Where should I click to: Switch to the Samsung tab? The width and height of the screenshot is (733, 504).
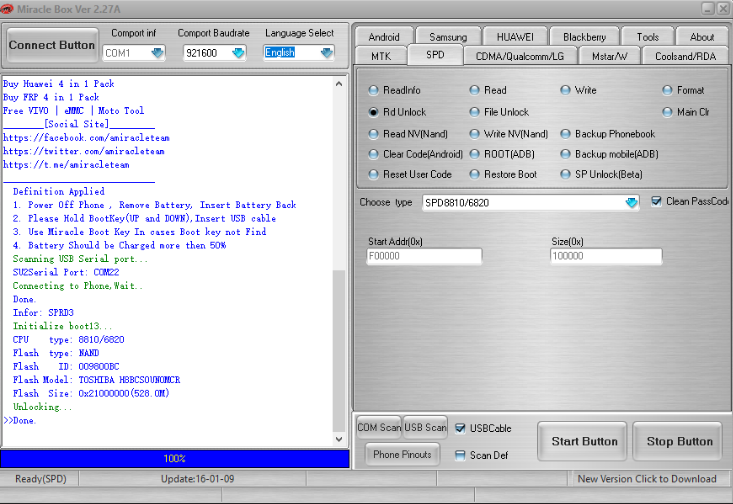pos(448,37)
